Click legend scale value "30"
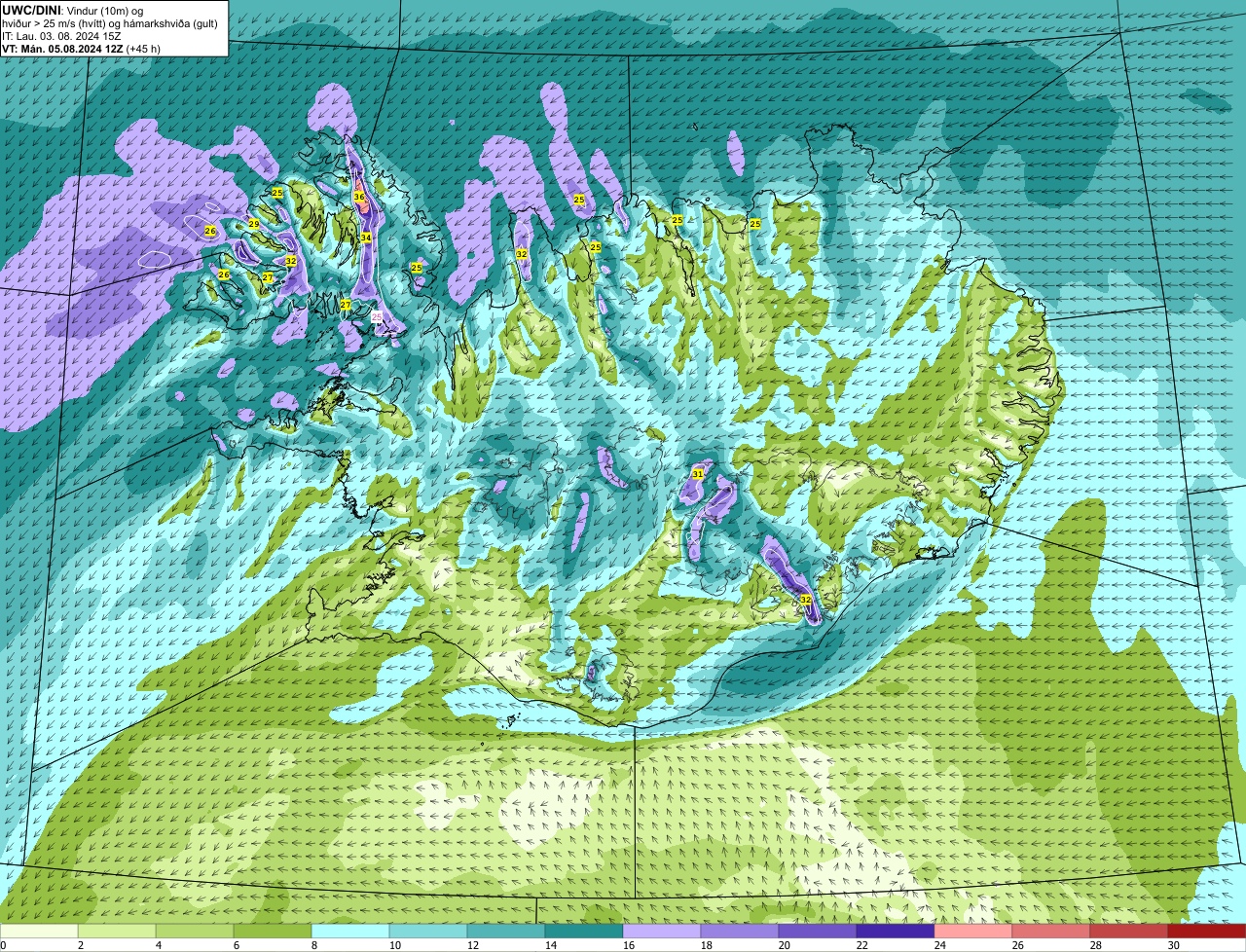1246x952 pixels. tap(1174, 945)
